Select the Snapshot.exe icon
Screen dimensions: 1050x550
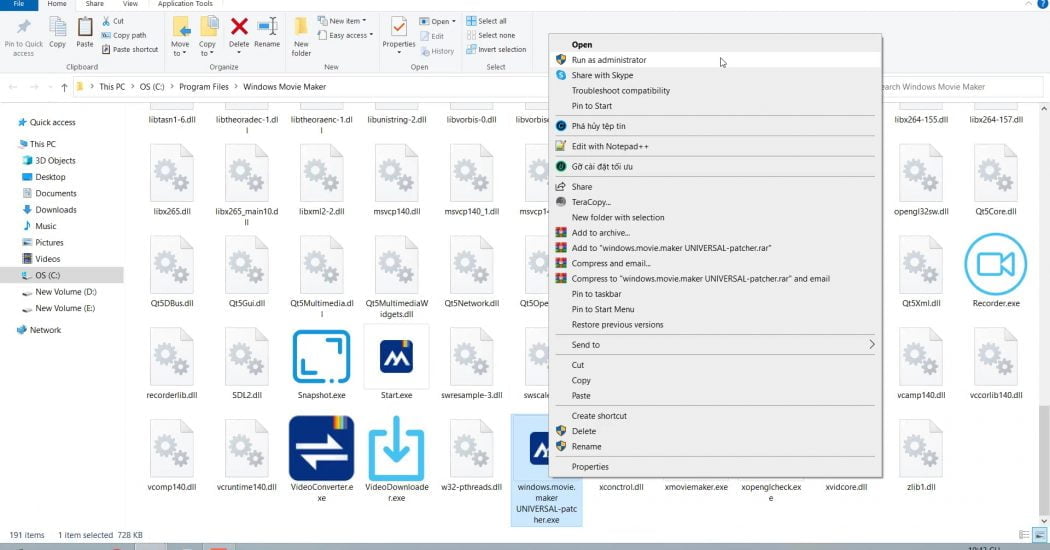click(321, 357)
